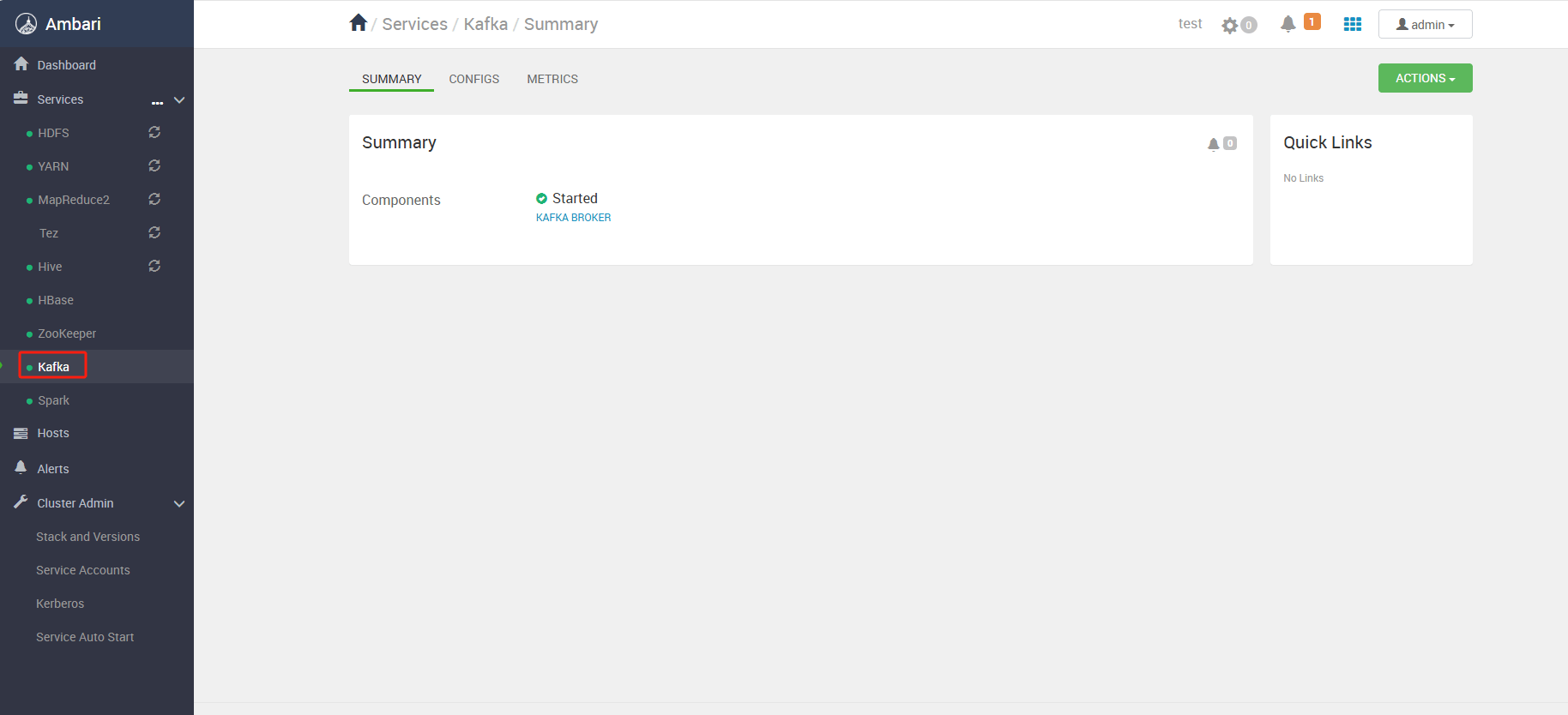Open the home breadcrumb icon

tap(359, 23)
